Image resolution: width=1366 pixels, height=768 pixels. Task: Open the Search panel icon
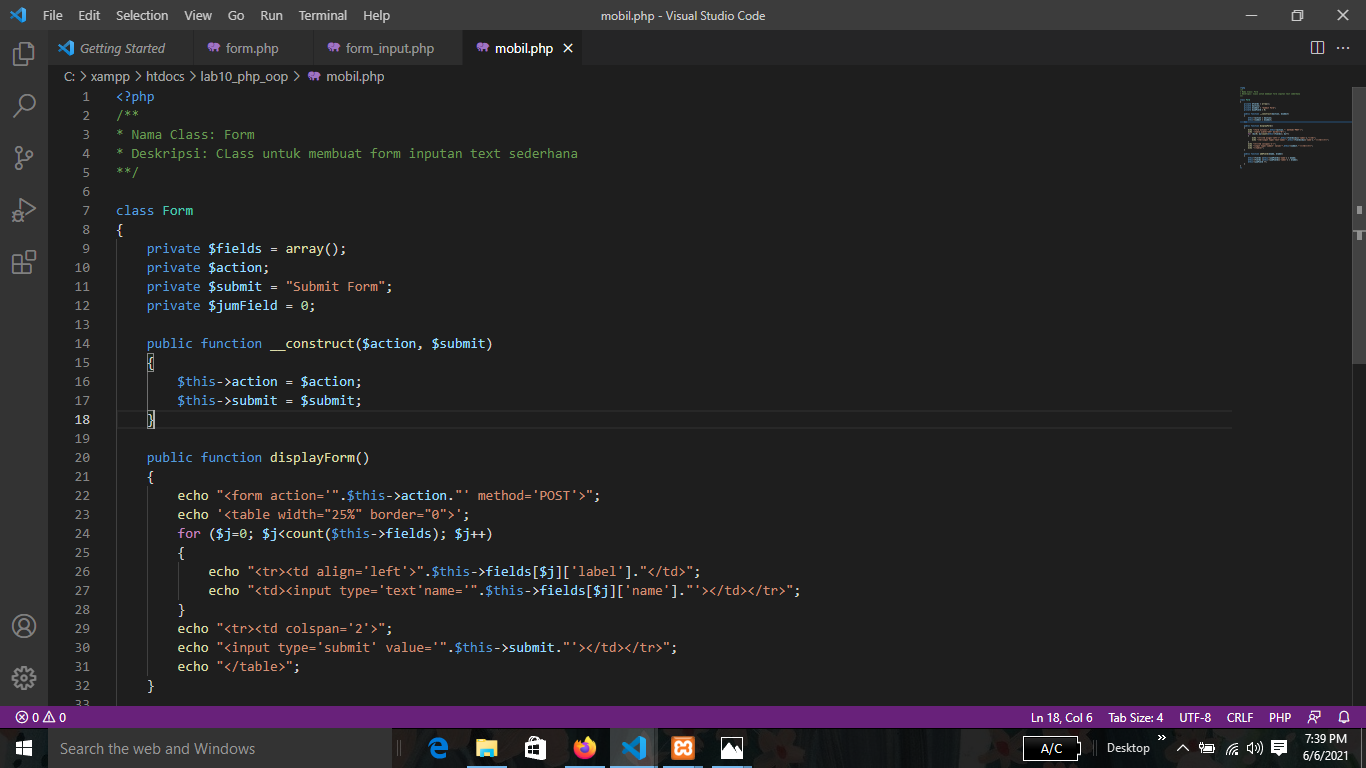(x=23, y=105)
